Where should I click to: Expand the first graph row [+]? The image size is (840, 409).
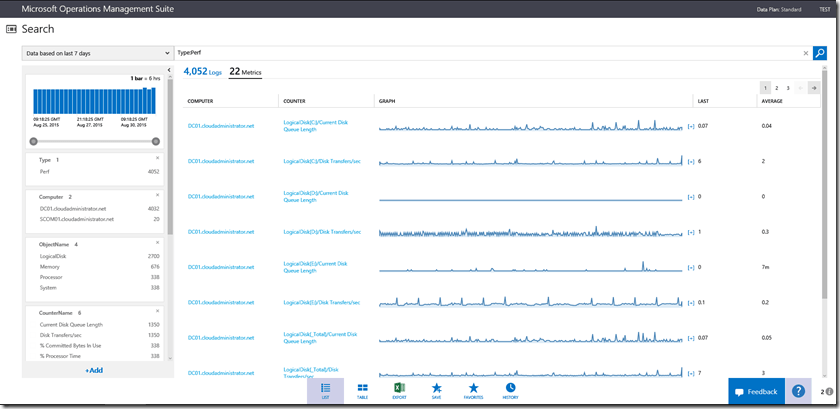(690, 126)
